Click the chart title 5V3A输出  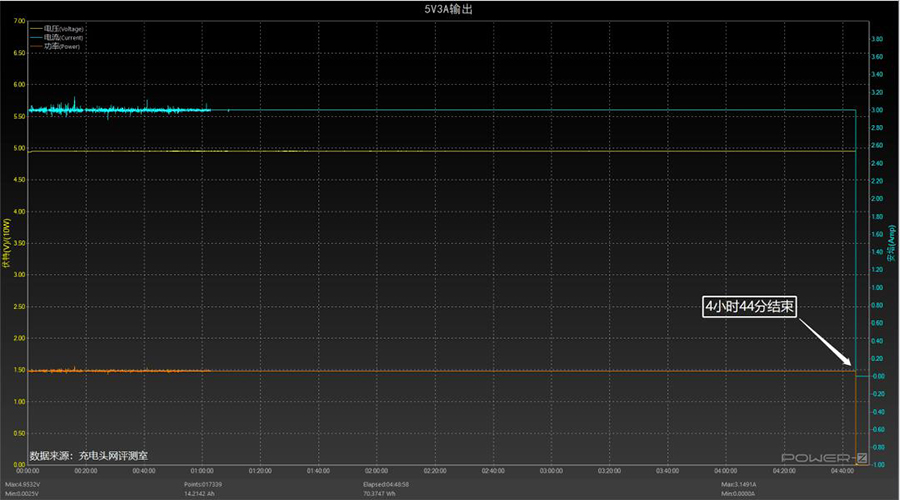[x=448, y=9]
